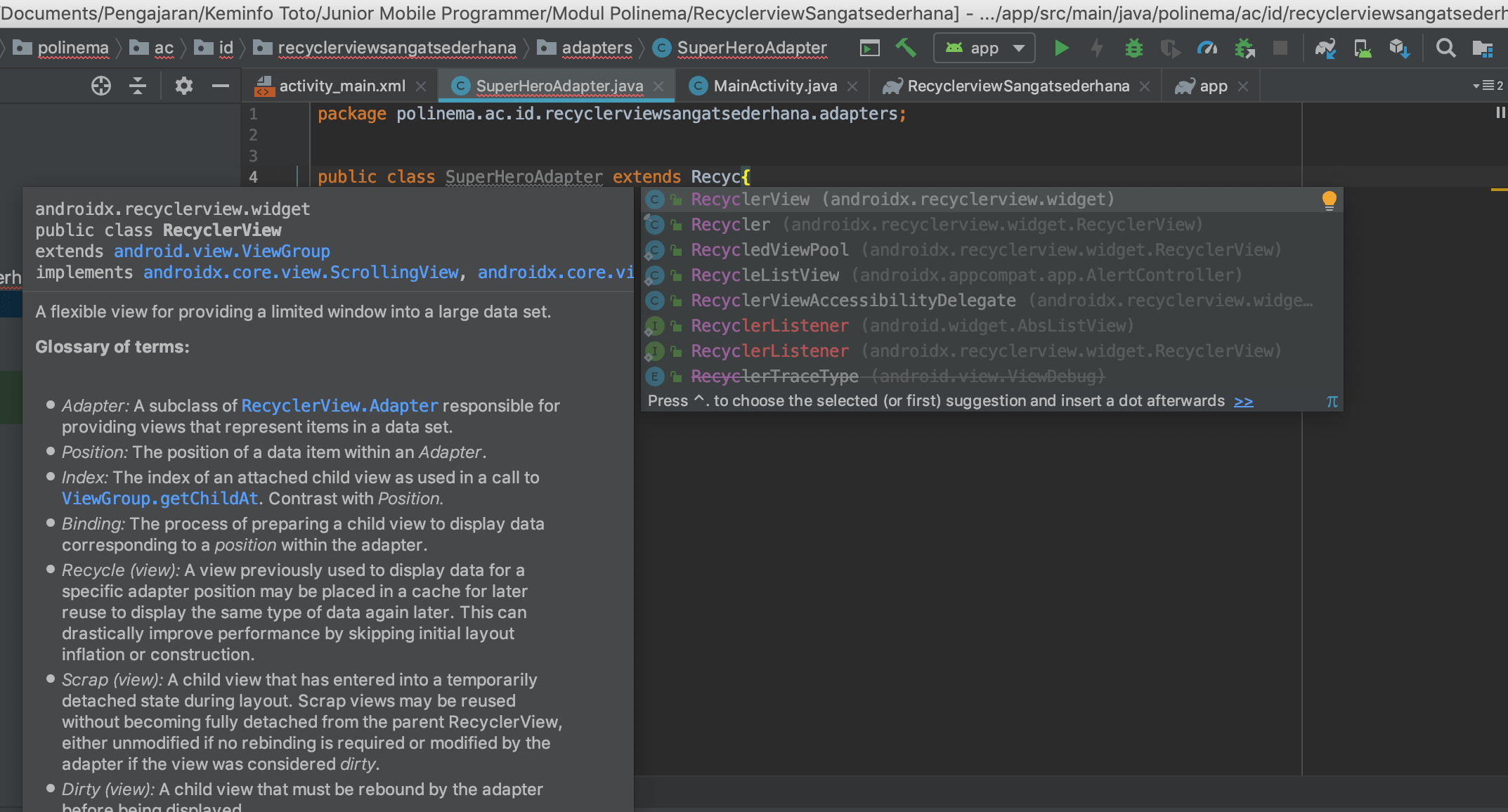
Task: Start debugging with the bug icon
Action: click(x=1133, y=48)
